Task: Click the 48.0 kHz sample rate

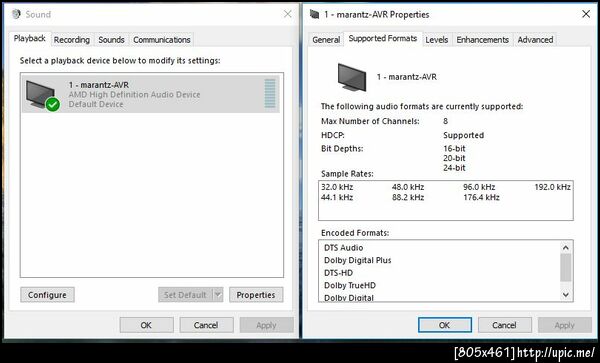Action: click(x=408, y=187)
